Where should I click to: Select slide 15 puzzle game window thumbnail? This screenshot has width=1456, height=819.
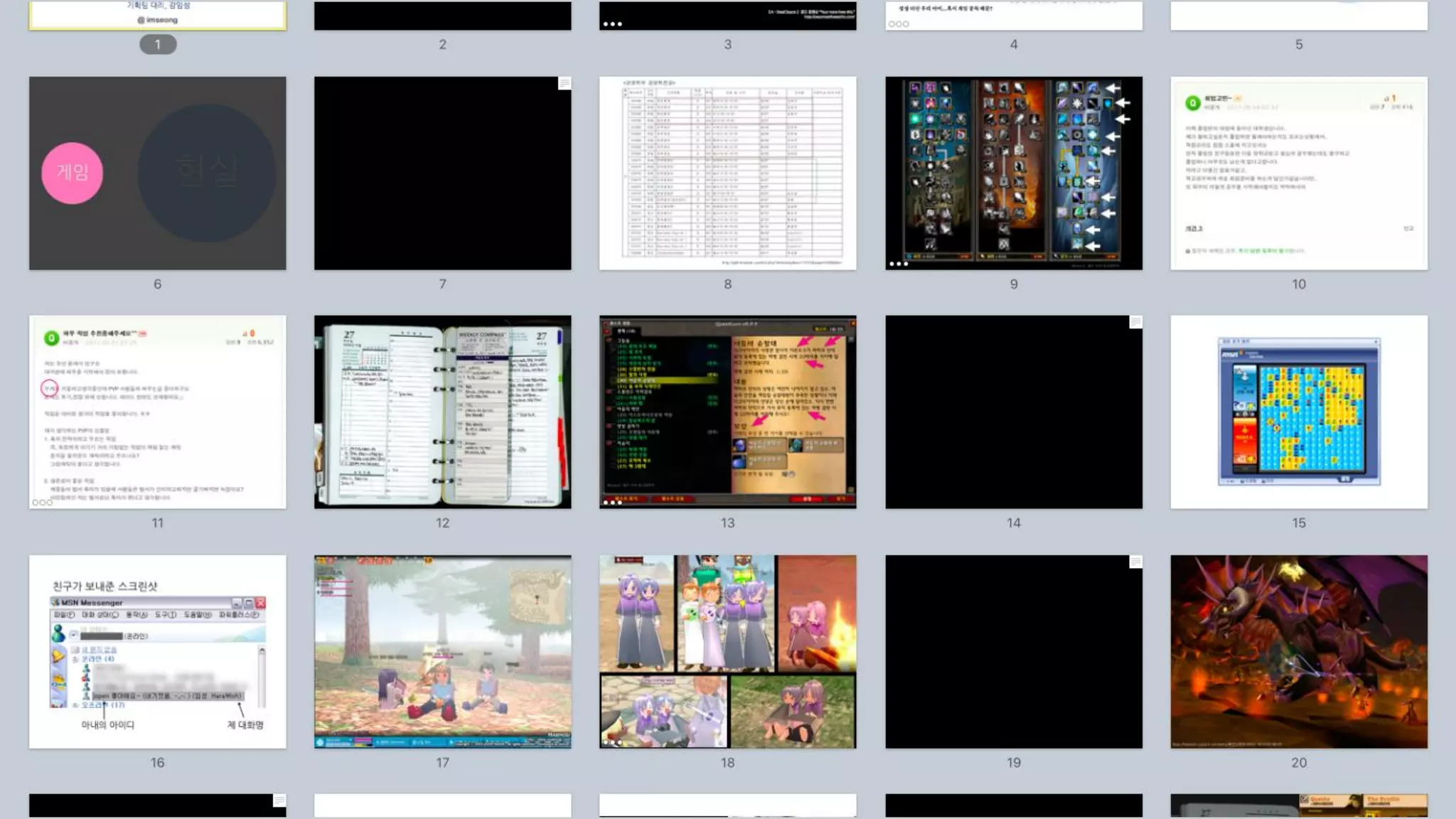(1298, 412)
